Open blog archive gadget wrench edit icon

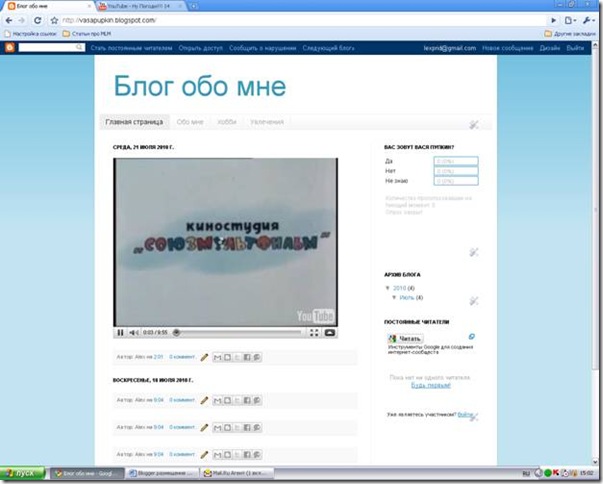coord(473,301)
